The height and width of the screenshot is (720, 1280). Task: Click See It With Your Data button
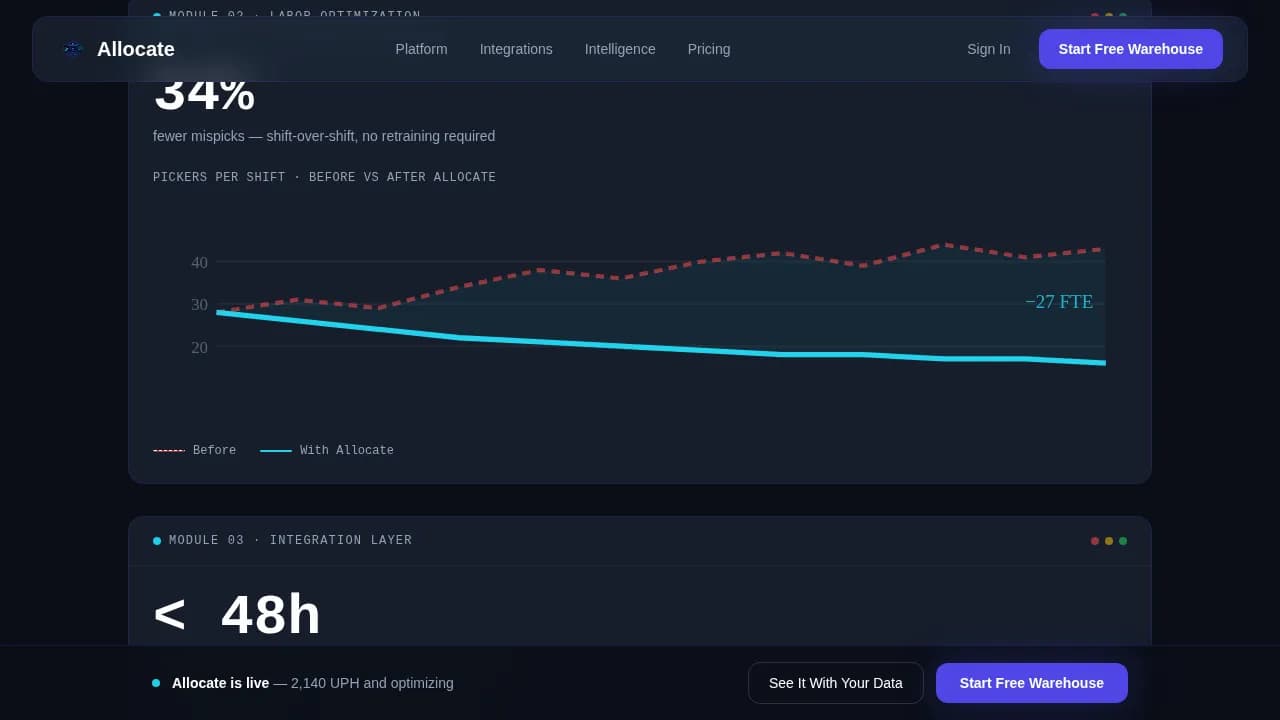coord(836,683)
